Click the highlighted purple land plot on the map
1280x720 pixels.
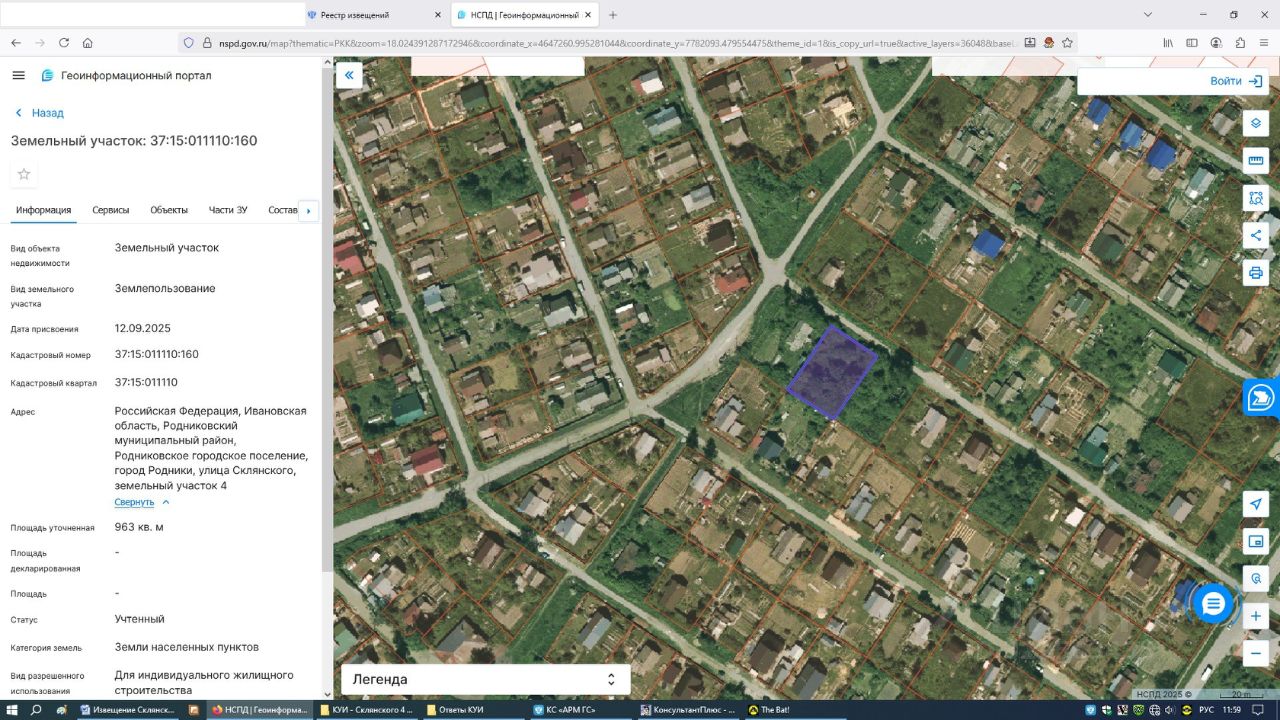(x=832, y=373)
